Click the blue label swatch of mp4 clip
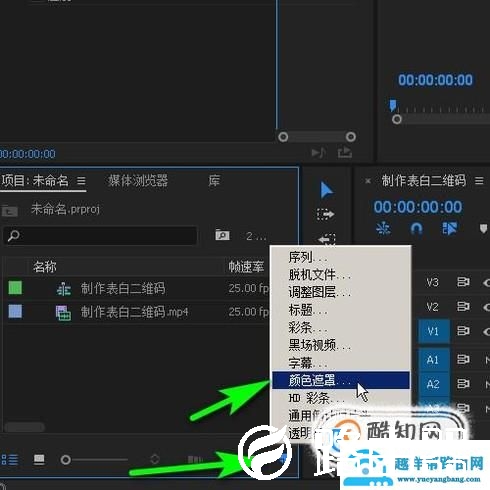 coord(15,312)
